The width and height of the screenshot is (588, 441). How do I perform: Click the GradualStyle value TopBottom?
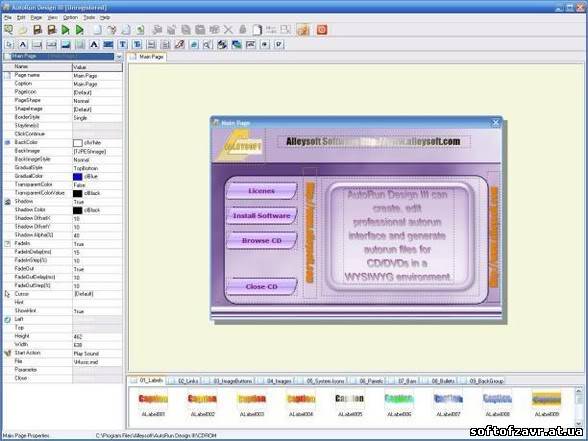97,168
